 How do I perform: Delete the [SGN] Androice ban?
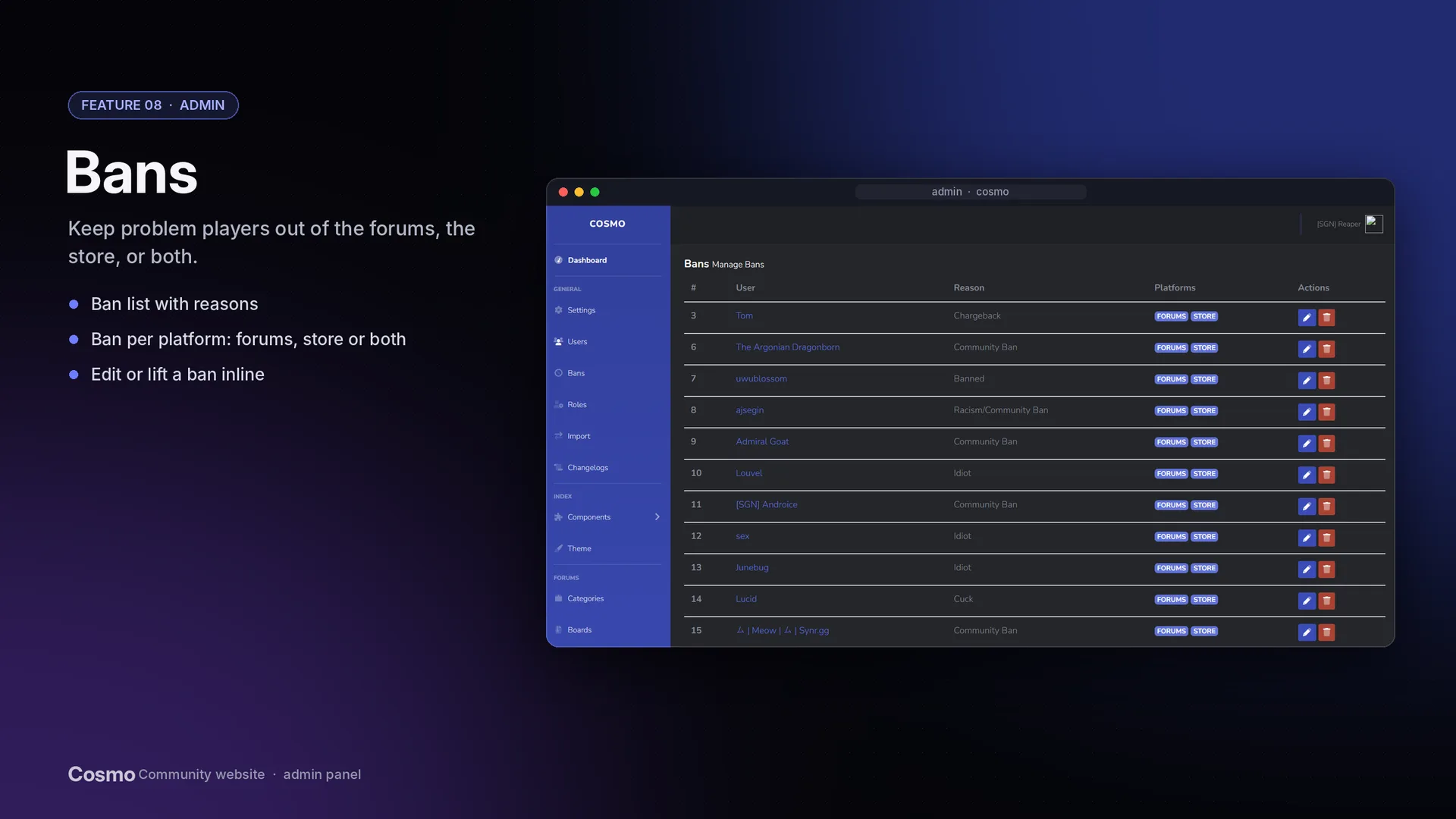tap(1326, 507)
